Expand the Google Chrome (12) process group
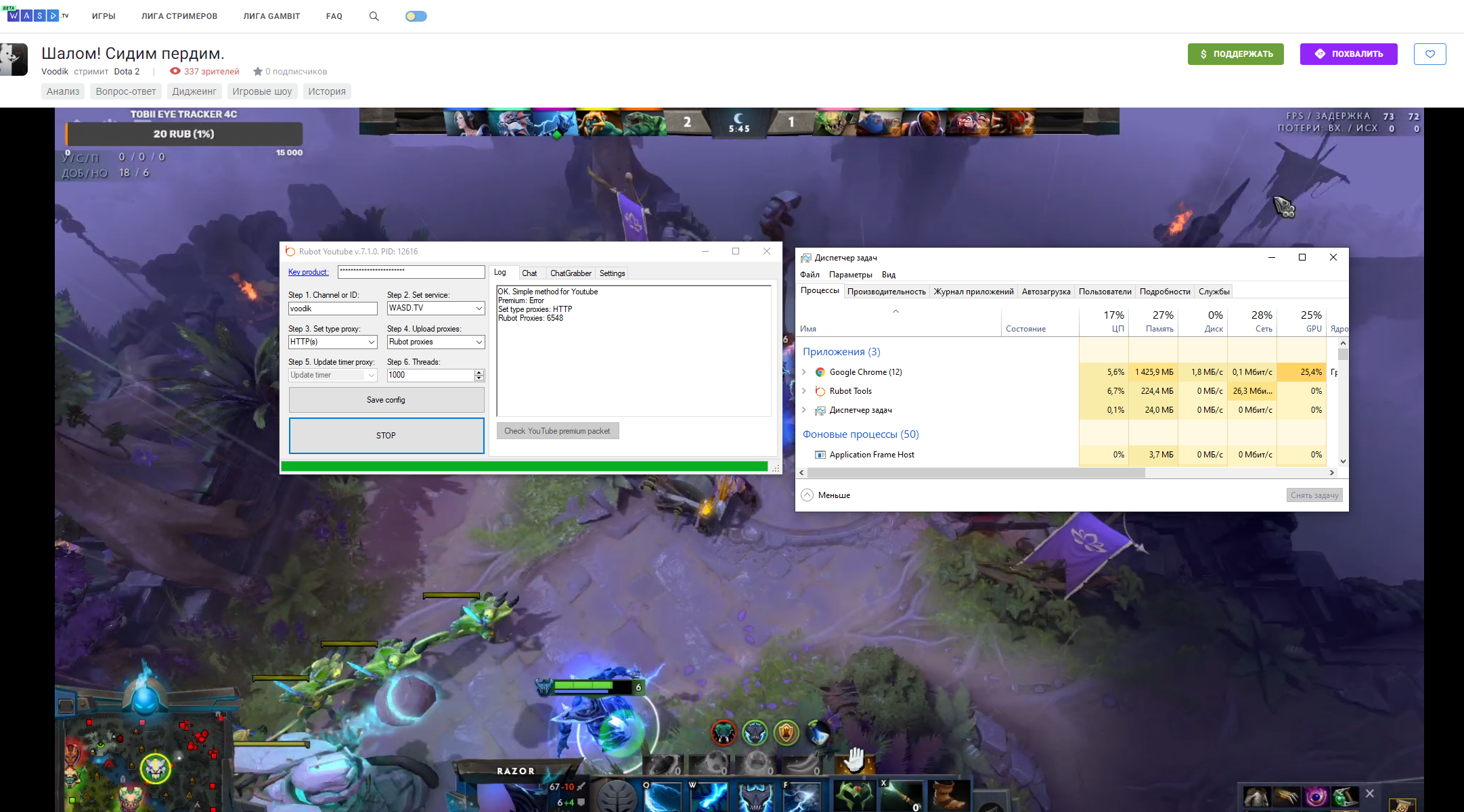Screen dimensions: 1464x812 click(x=804, y=372)
